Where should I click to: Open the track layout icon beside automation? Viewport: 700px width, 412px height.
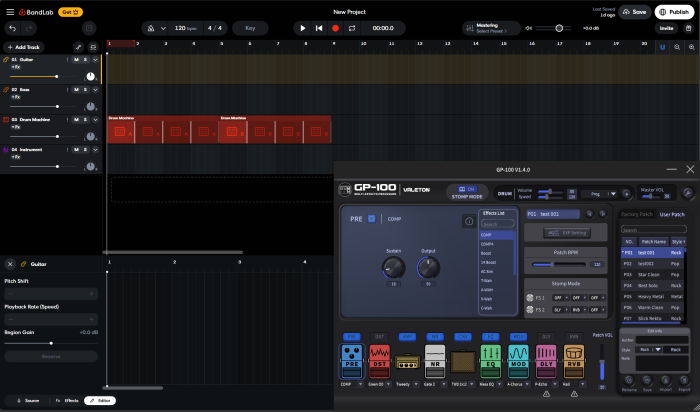(93, 47)
